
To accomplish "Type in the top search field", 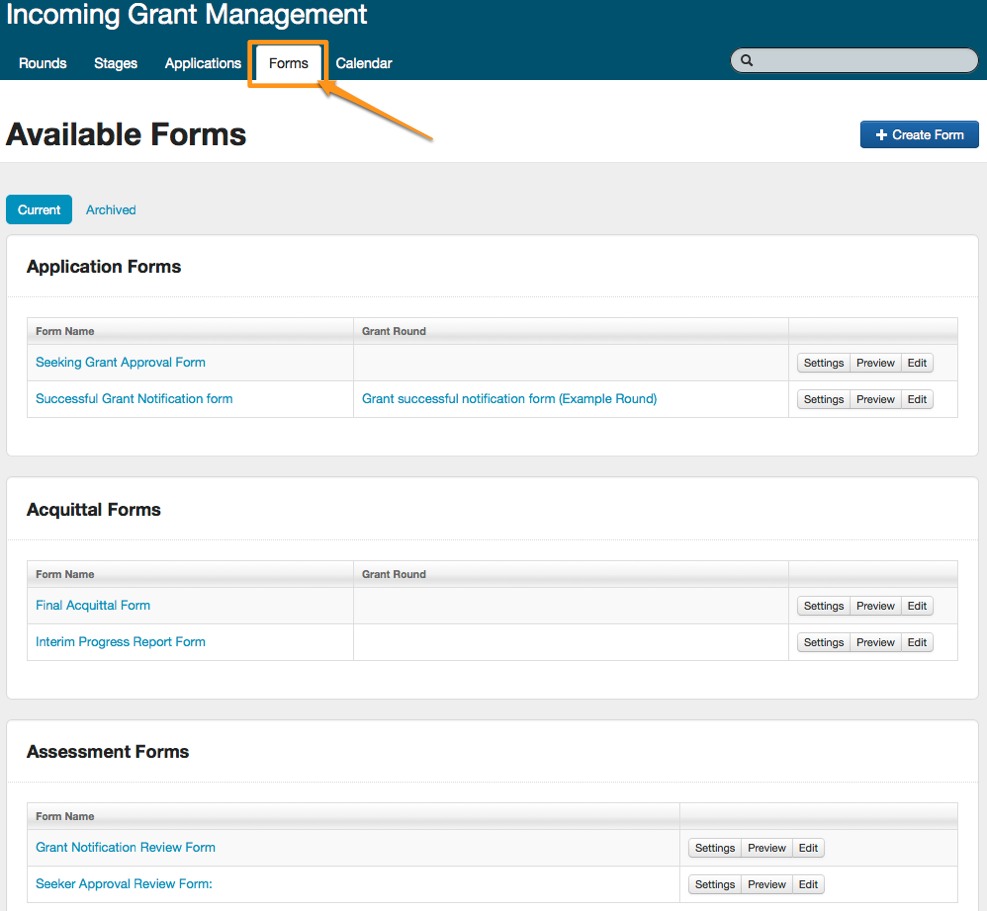I will [860, 61].
